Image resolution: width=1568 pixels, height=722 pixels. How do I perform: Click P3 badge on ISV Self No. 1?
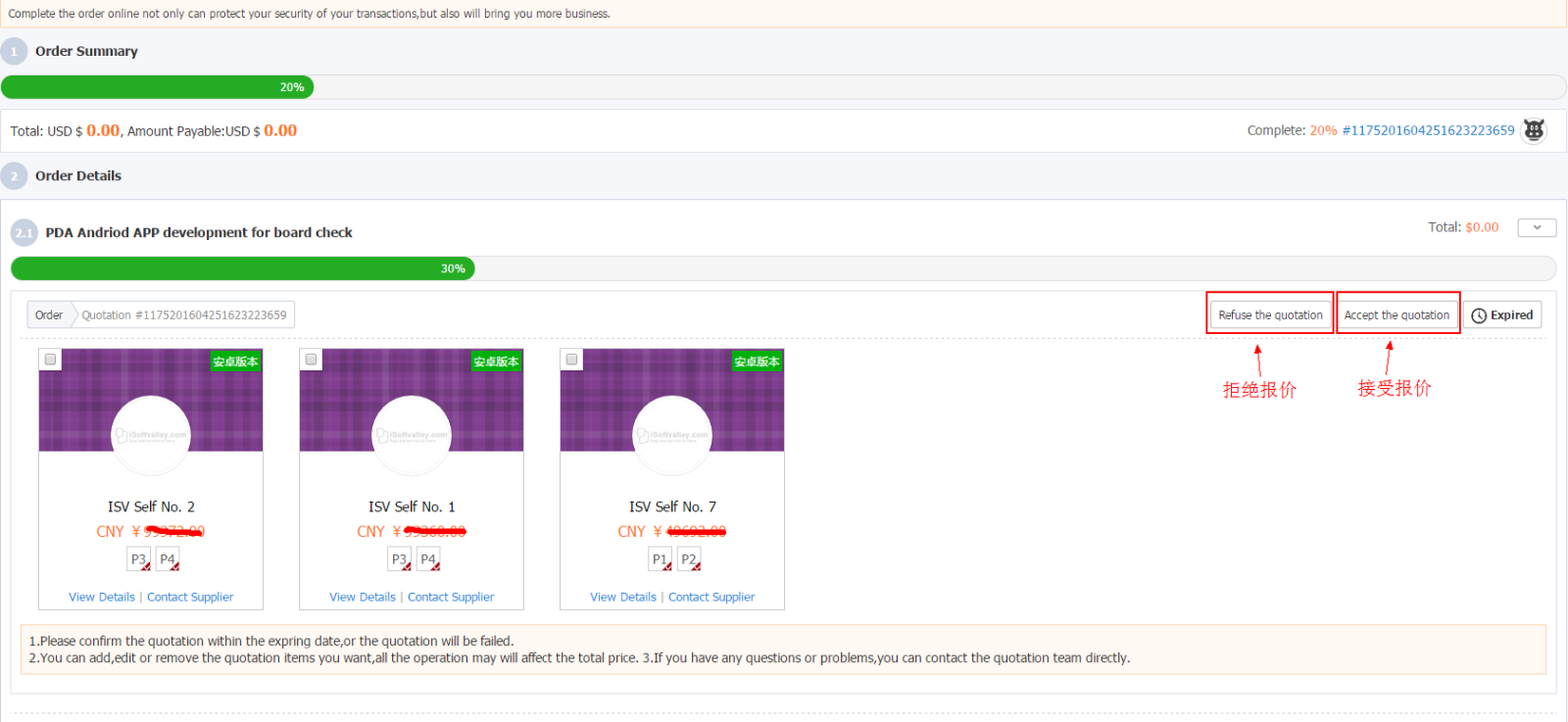400,559
